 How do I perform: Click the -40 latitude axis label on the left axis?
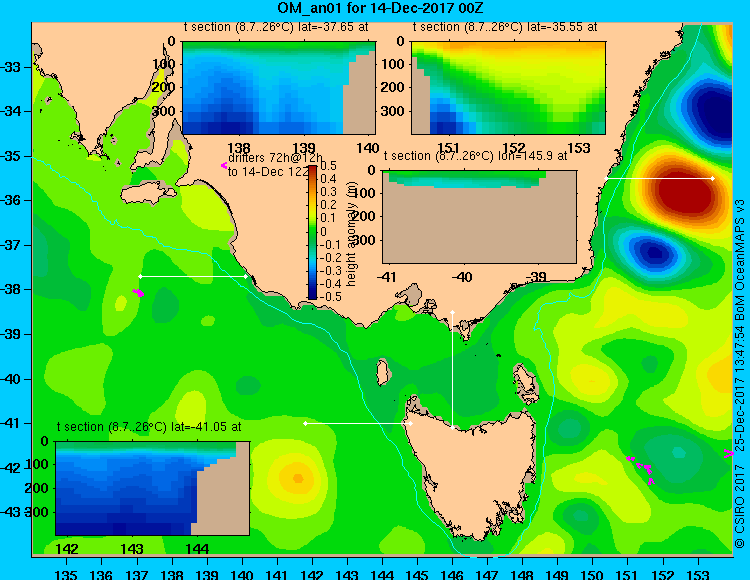pos(11,379)
